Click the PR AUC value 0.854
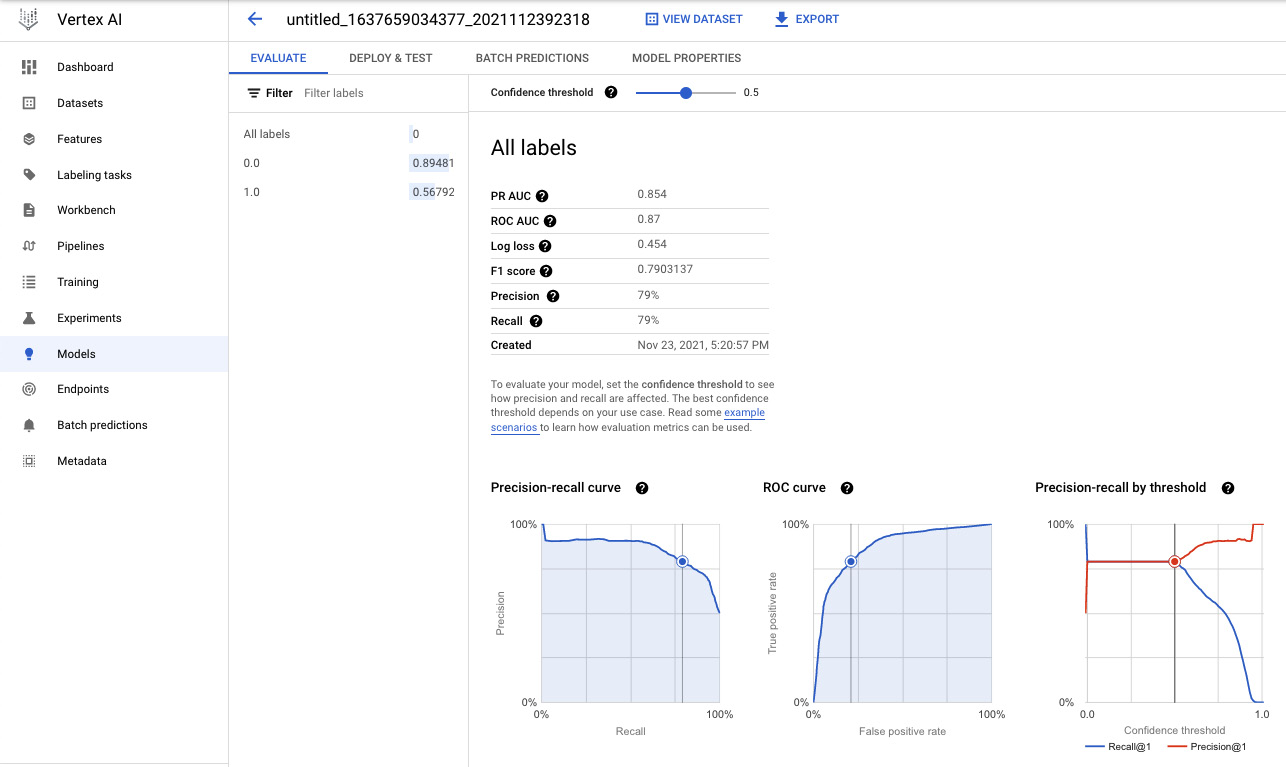 [x=652, y=194]
